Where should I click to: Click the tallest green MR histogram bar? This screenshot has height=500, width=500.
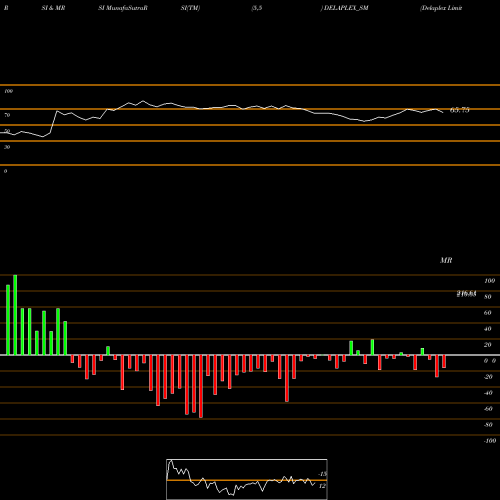[x=15, y=315]
